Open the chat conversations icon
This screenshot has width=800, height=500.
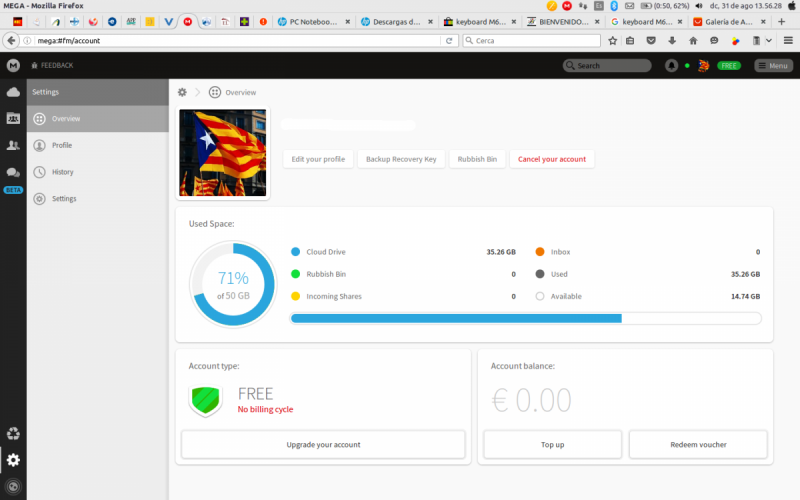(13, 172)
